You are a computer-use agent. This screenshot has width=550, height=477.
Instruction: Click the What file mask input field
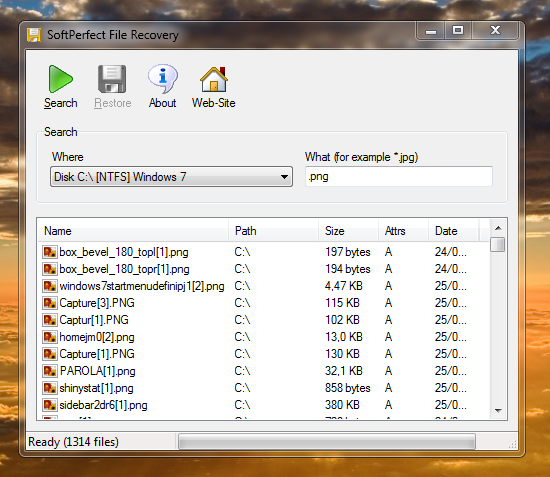tap(399, 176)
